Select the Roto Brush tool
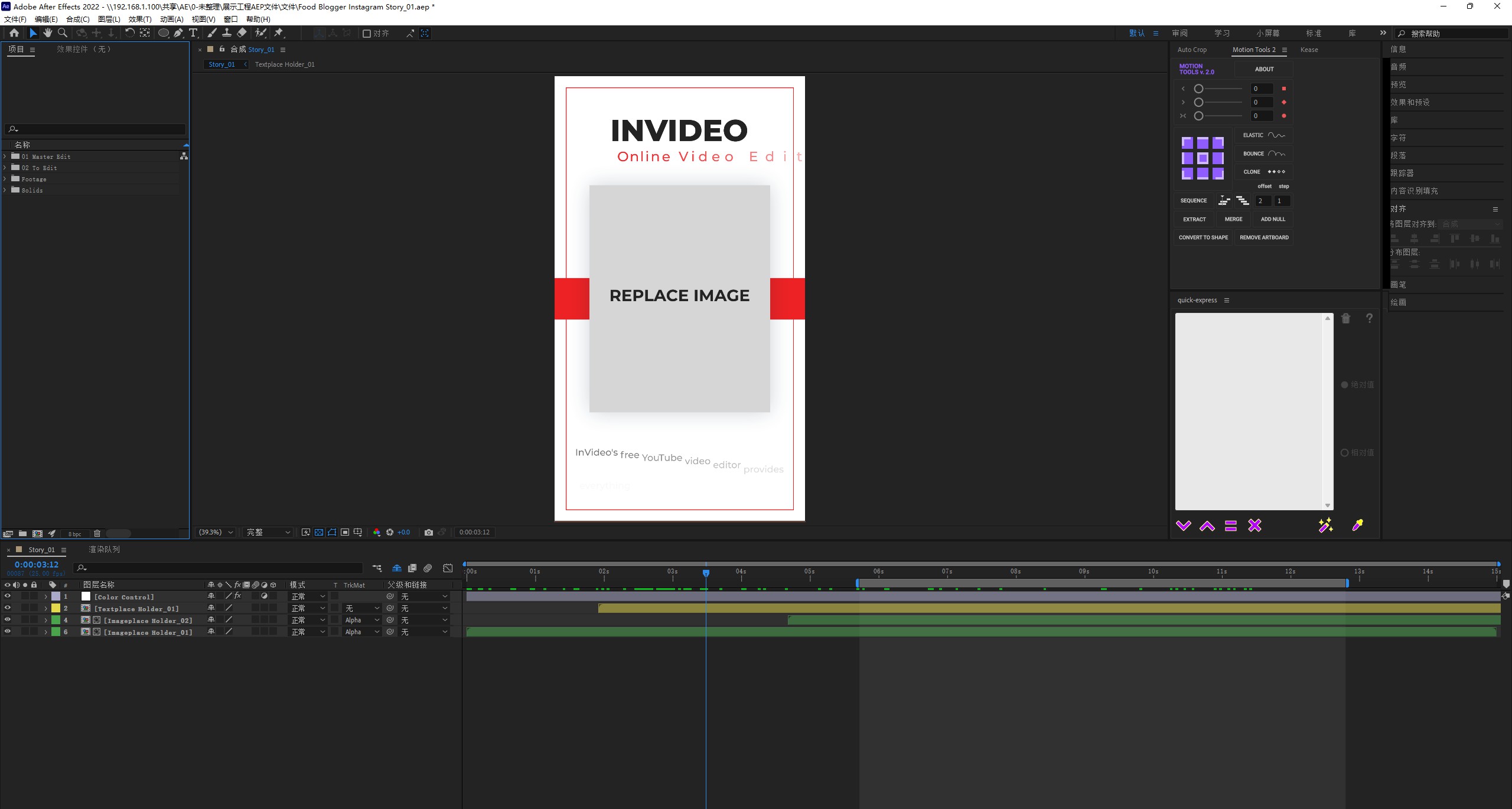Screen dimensions: 1512x809 260,33
